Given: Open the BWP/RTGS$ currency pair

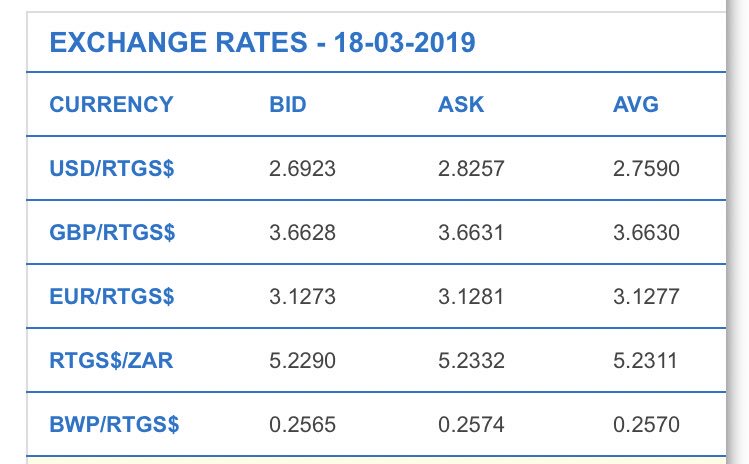Looking at the screenshot, I should click(x=114, y=424).
